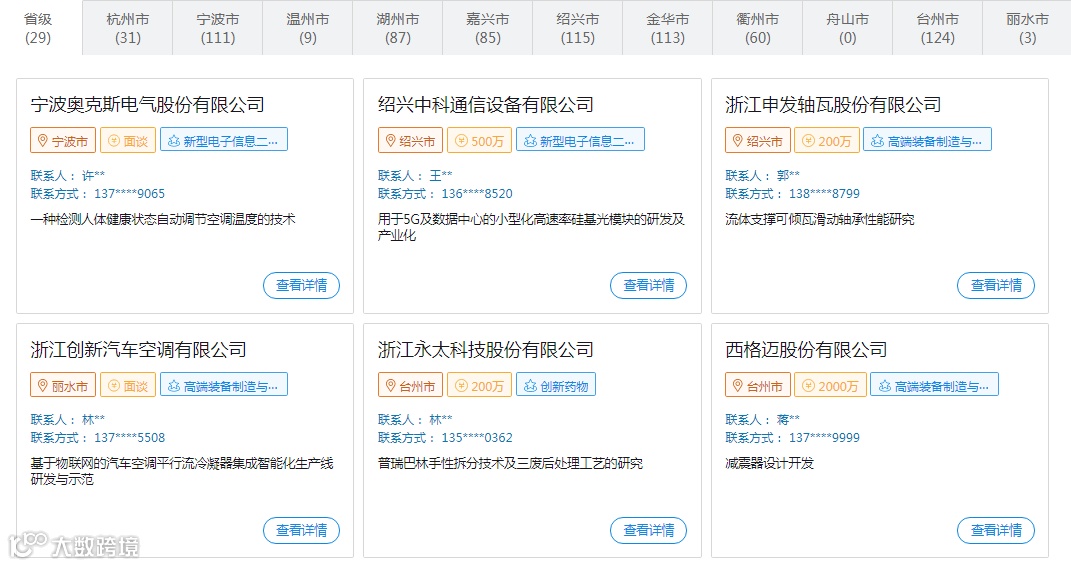Click industry icon in 浙江创新汽车空调 高端装备制造 tag
This screenshot has height=566, width=1071.
(173, 386)
